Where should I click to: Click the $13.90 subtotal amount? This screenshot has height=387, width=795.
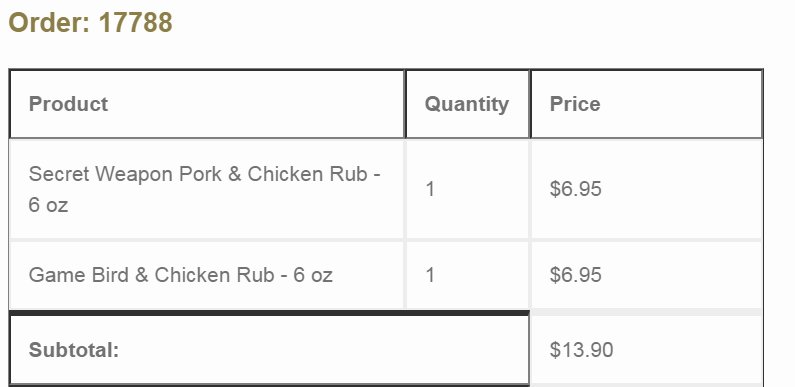tap(581, 350)
